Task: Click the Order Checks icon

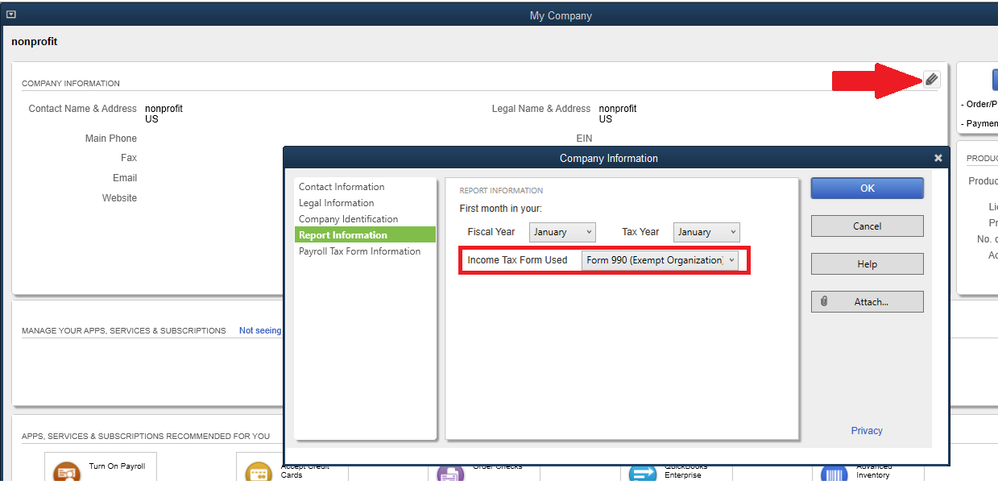Action: (450, 474)
